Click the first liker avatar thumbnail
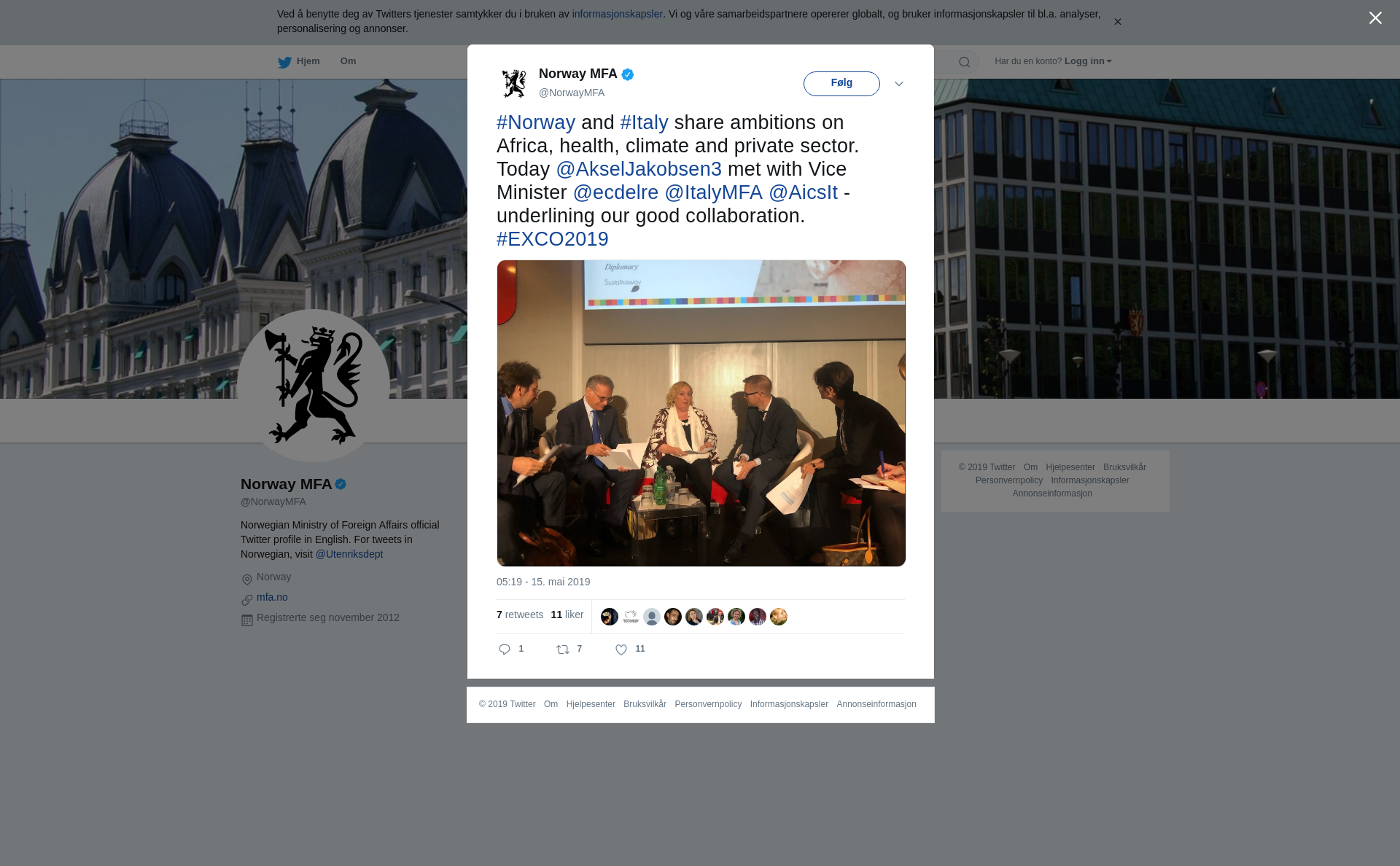The width and height of the screenshot is (1400, 866). [x=610, y=617]
